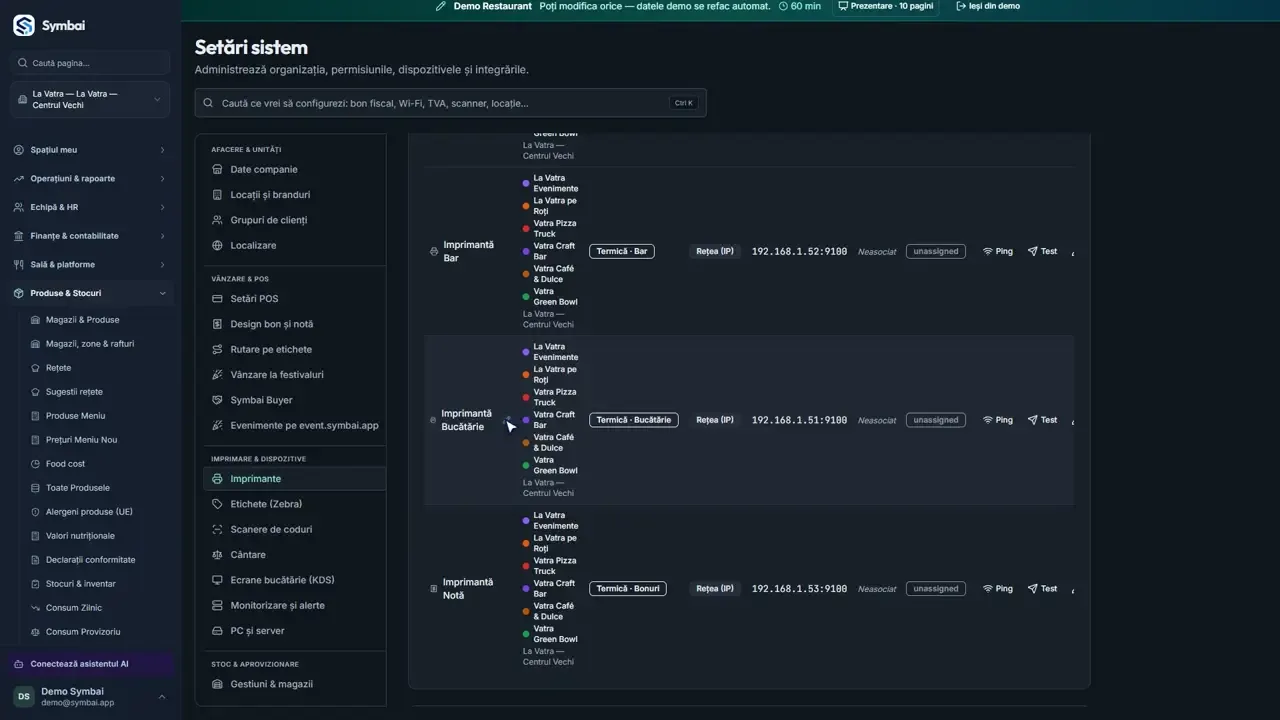Click Conectează asistentul AI button

pos(90,664)
